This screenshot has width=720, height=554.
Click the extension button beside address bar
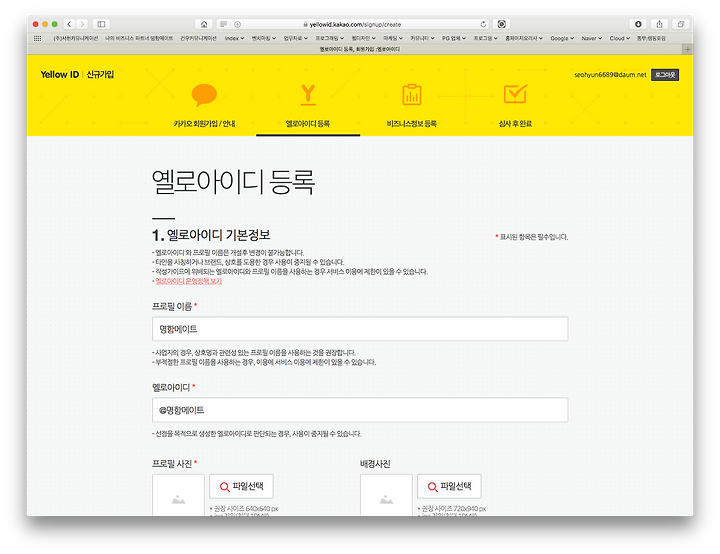(x=501, y=24)
